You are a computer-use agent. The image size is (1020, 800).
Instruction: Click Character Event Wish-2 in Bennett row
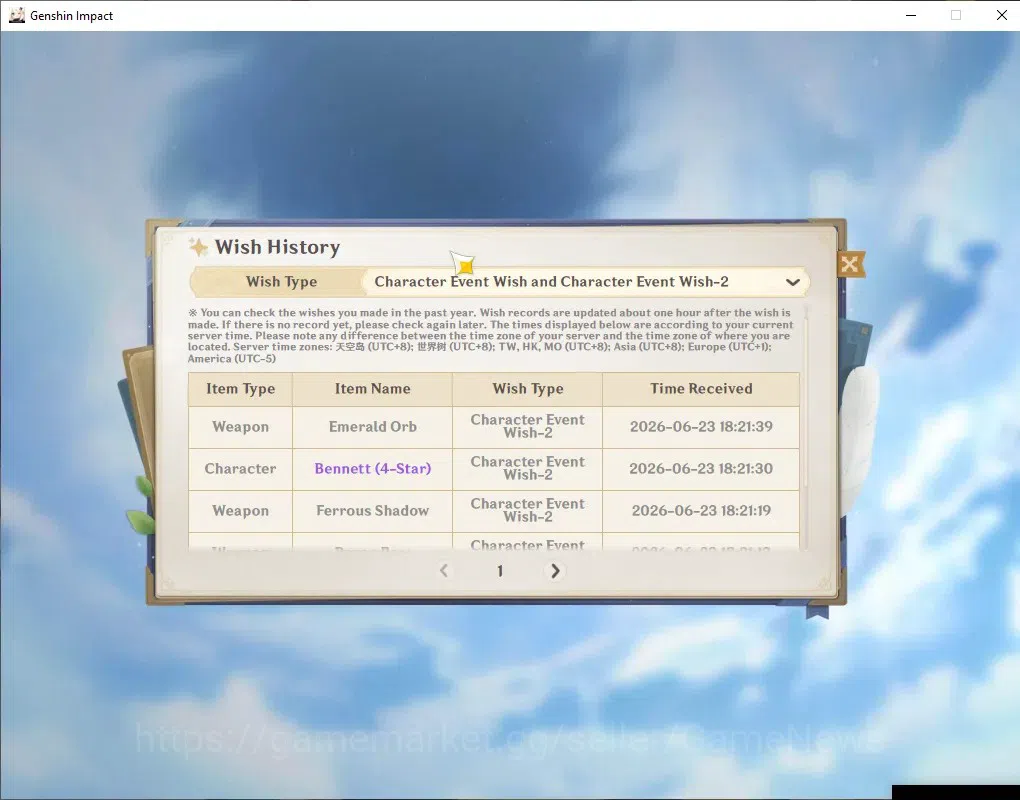(528, 468)
